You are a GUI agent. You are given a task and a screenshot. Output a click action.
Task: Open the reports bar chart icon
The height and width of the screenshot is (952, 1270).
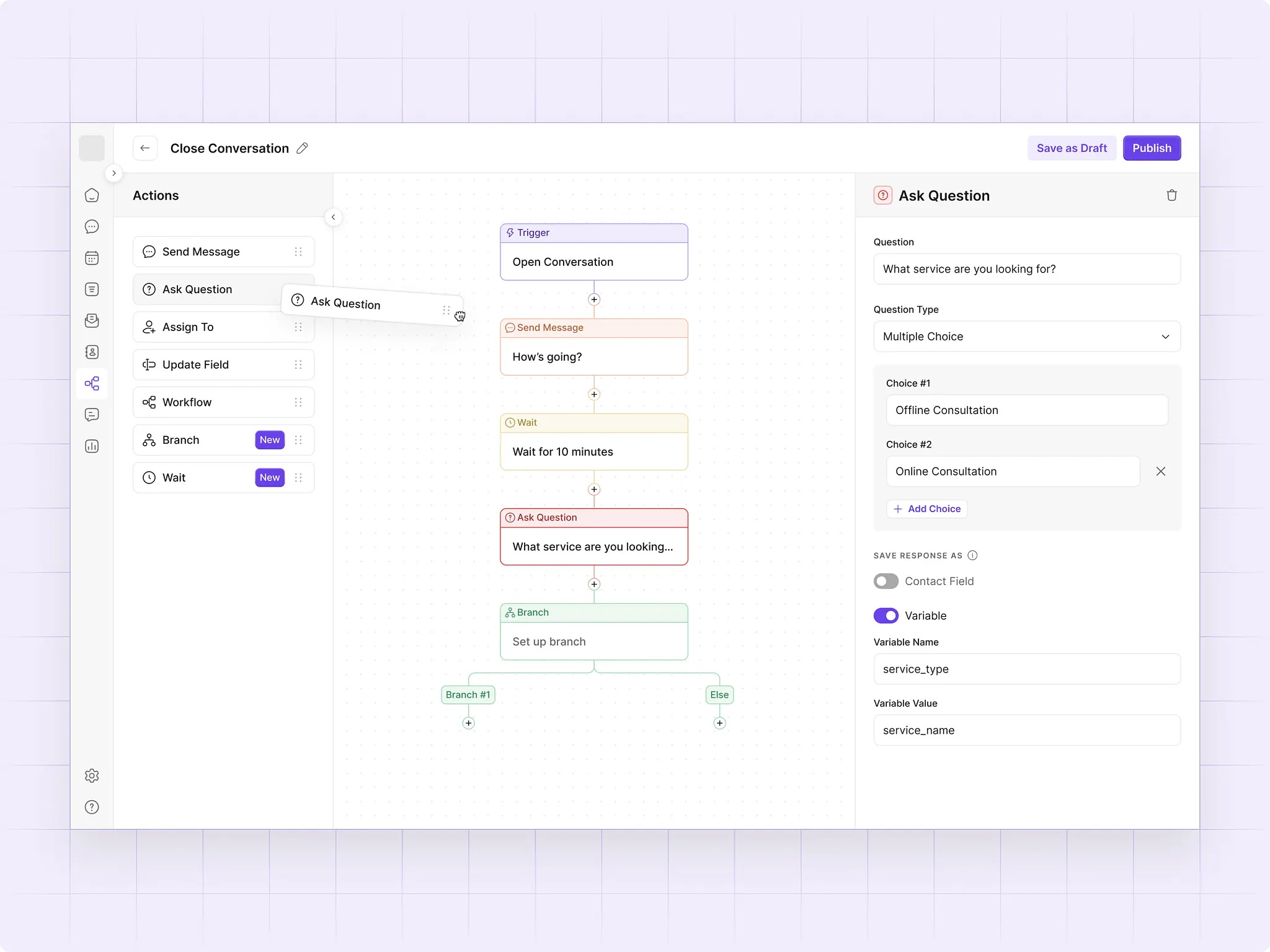click(x=92, y=446)
